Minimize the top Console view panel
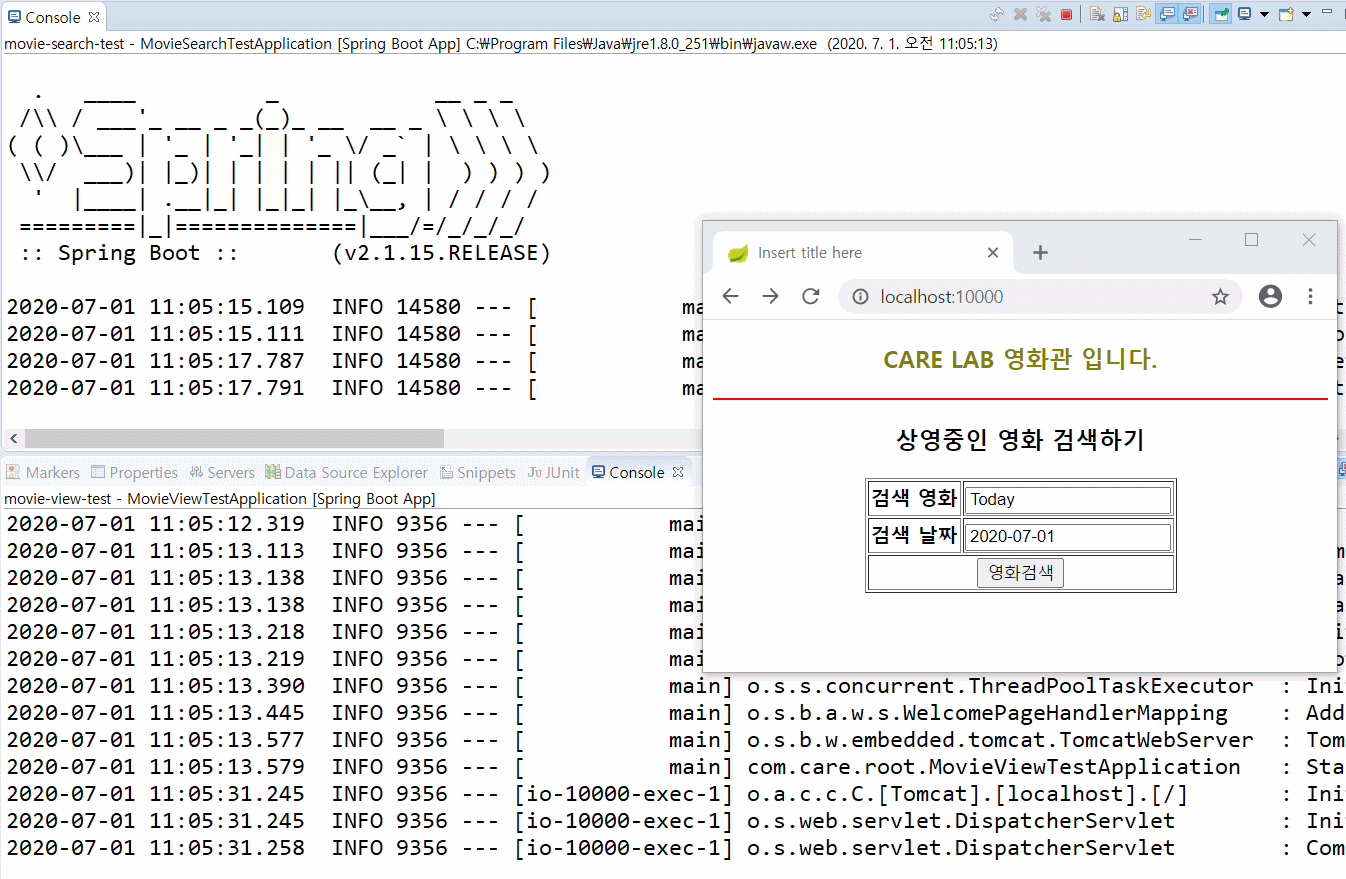Viewport: 1346px width, 879px height. [x=1327, y=11]
